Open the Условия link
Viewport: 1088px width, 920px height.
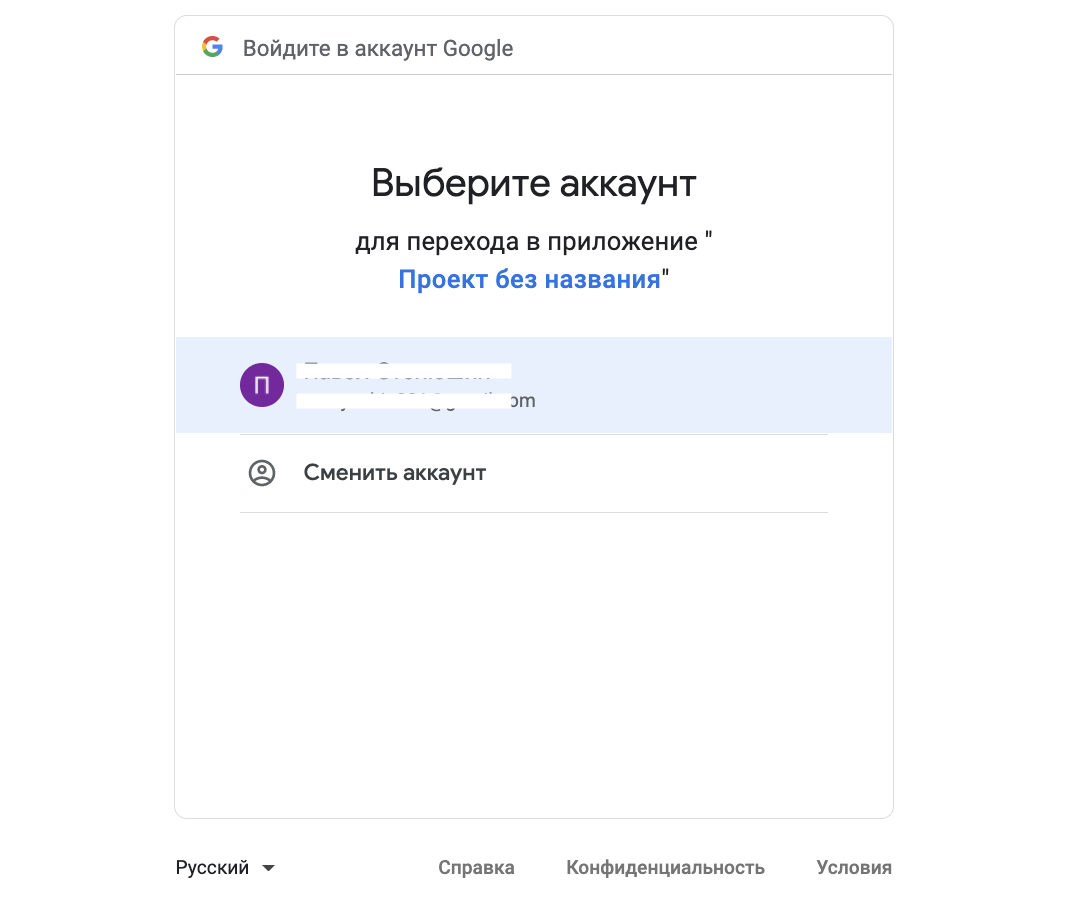click(x=853, y=867)
